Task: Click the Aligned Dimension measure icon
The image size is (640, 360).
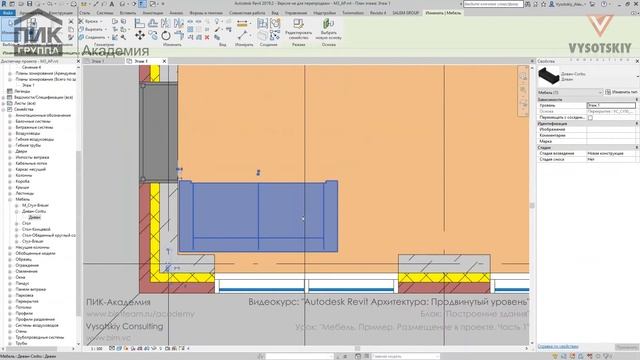Action: tap(242, 24)
